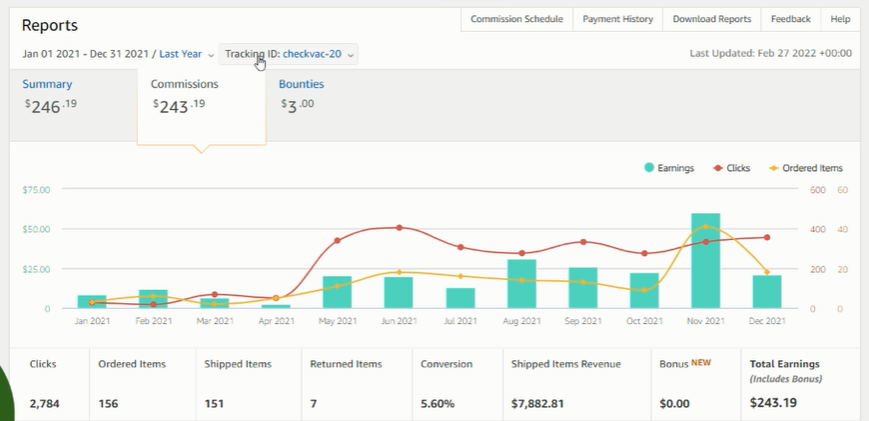This screenshot has height=421, width=869.
Task: Click the Reports page heading
Action: pyautogui.click(x=50, y=25)
